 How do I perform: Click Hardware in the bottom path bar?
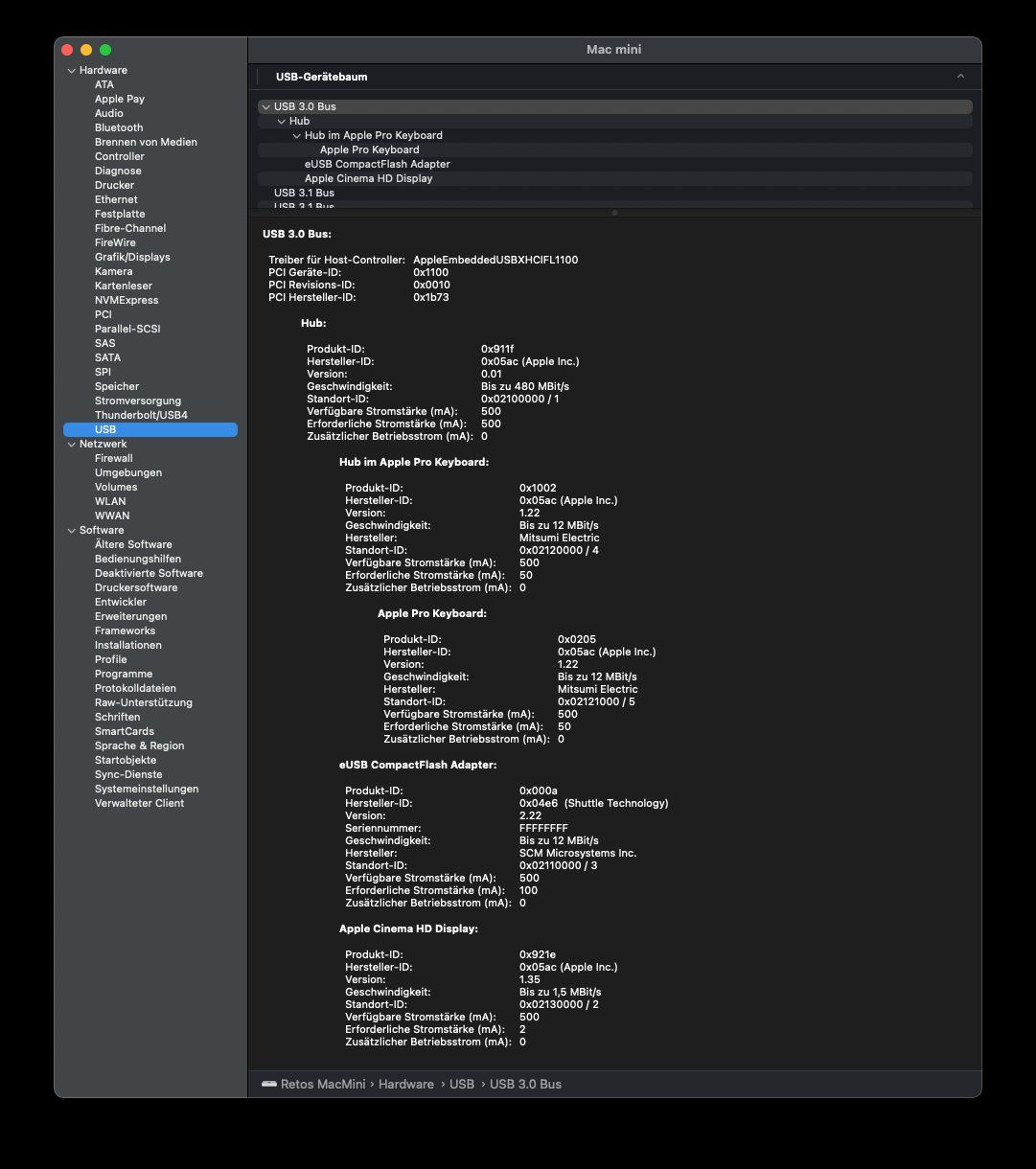click(405, 1084)
